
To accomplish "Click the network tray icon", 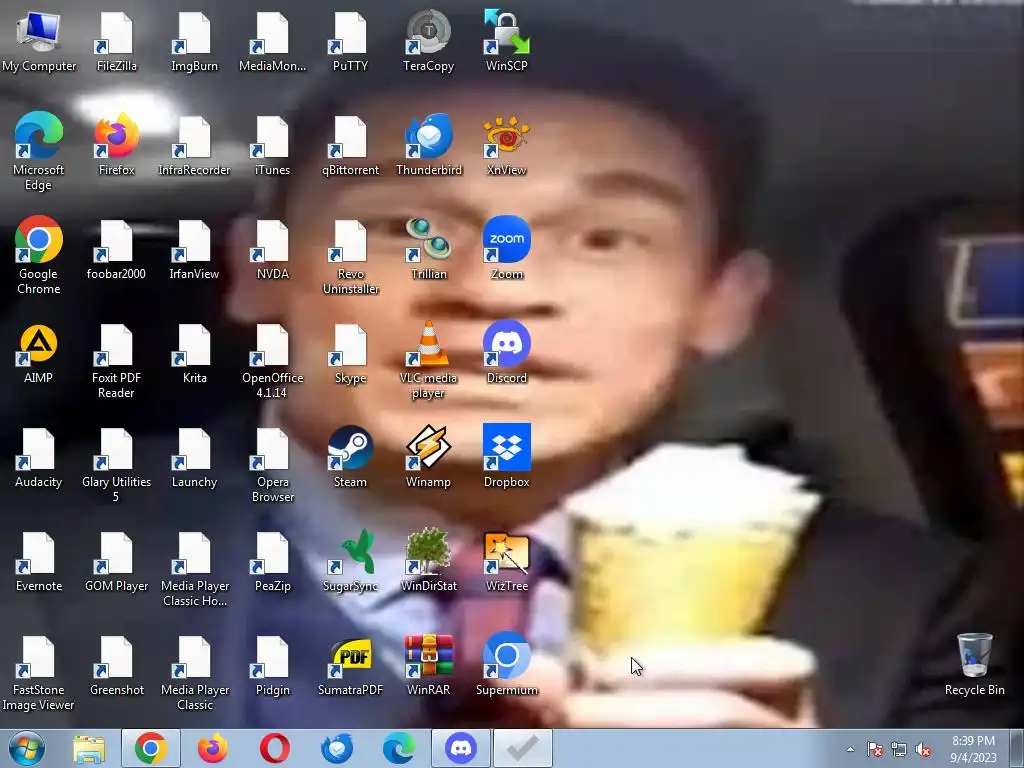I will click(x=899, y=749).
